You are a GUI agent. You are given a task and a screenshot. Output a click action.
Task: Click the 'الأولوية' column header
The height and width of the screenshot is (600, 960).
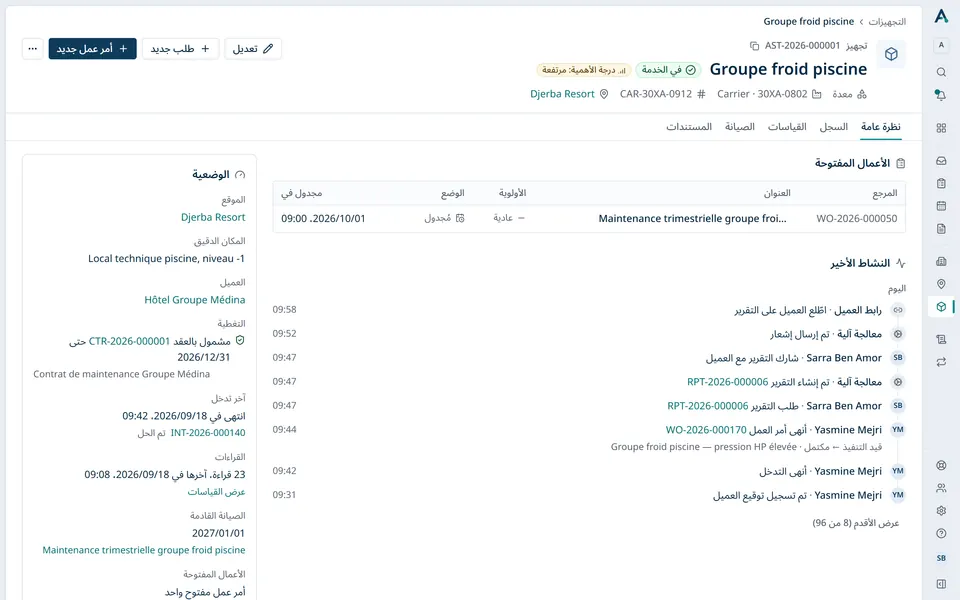coord(512,193)
